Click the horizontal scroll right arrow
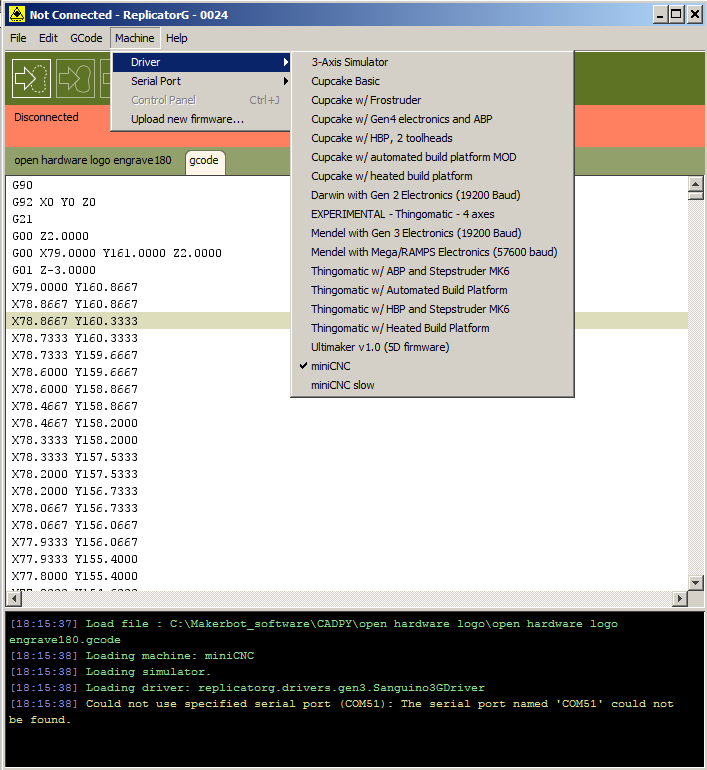The image size is (707, 770). point(680,598)
